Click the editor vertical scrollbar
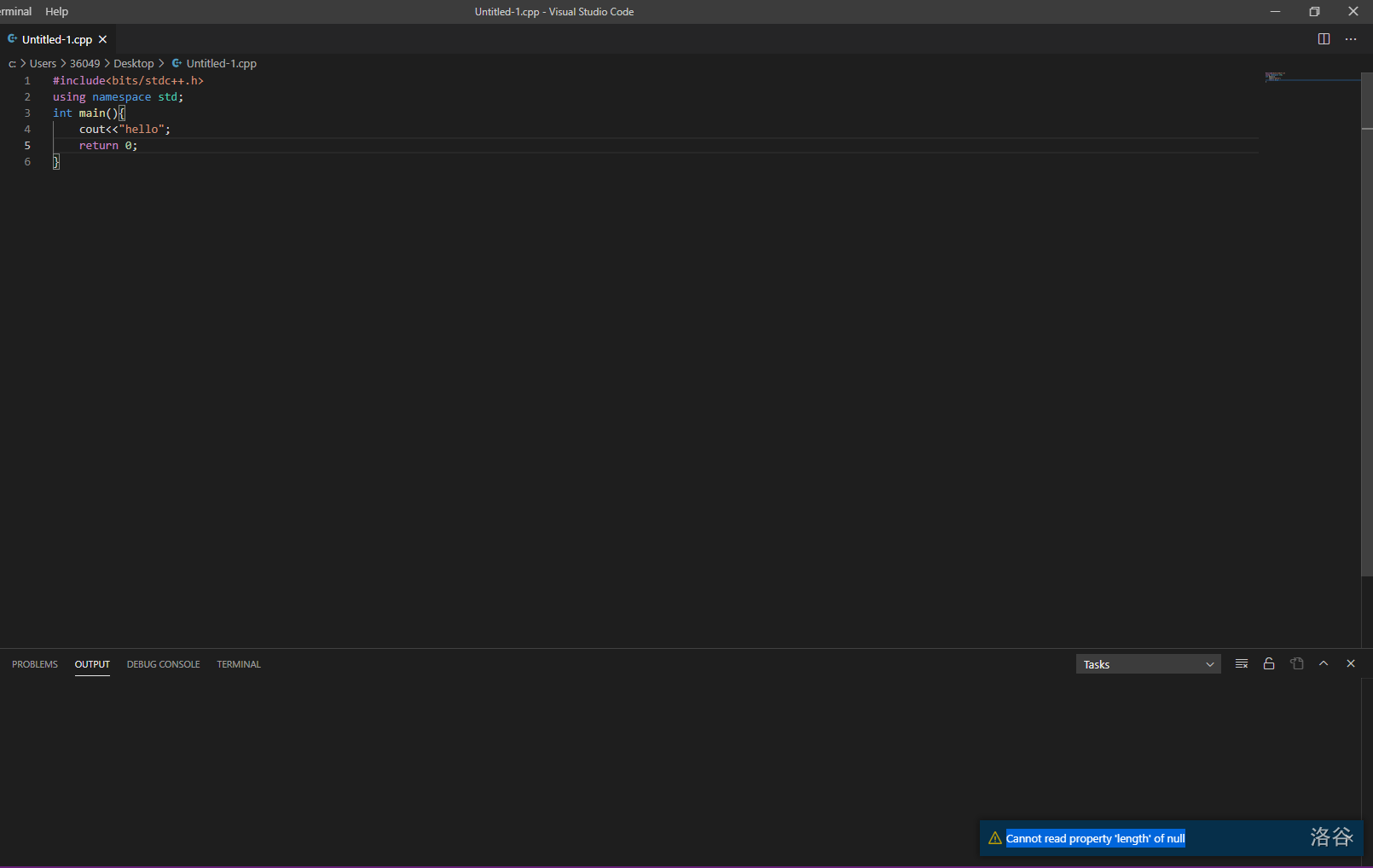The width and height of the screenshot is (1373, 868). pyautogui.click(x=1366, y=341)
